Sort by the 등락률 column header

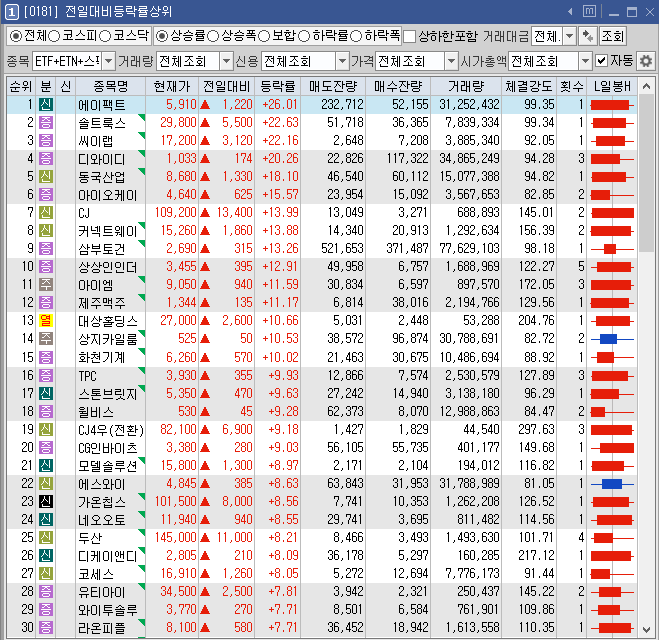coord(277,87)
